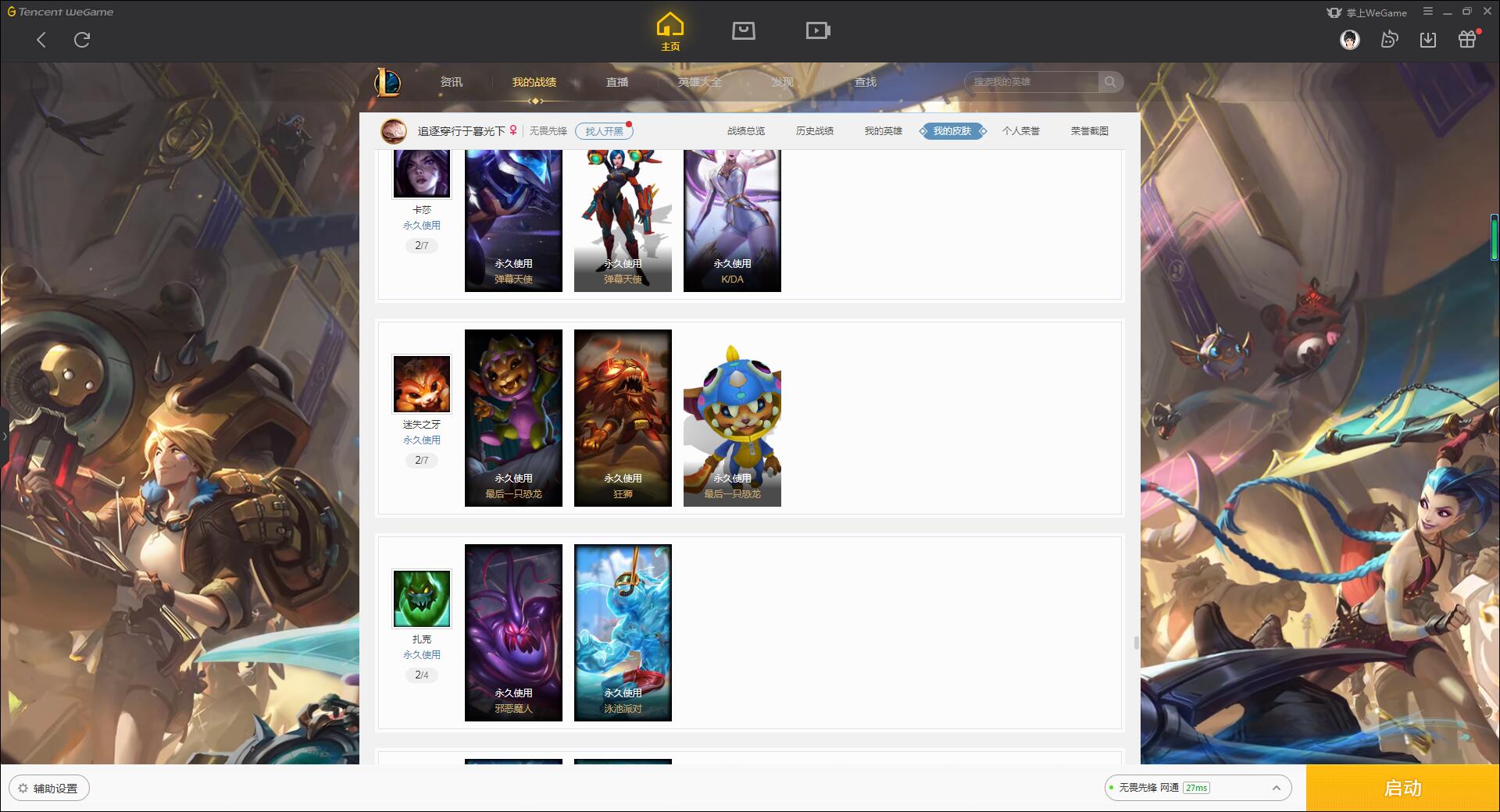Click the 无畏先锋 server label beside name

(548, 131)
